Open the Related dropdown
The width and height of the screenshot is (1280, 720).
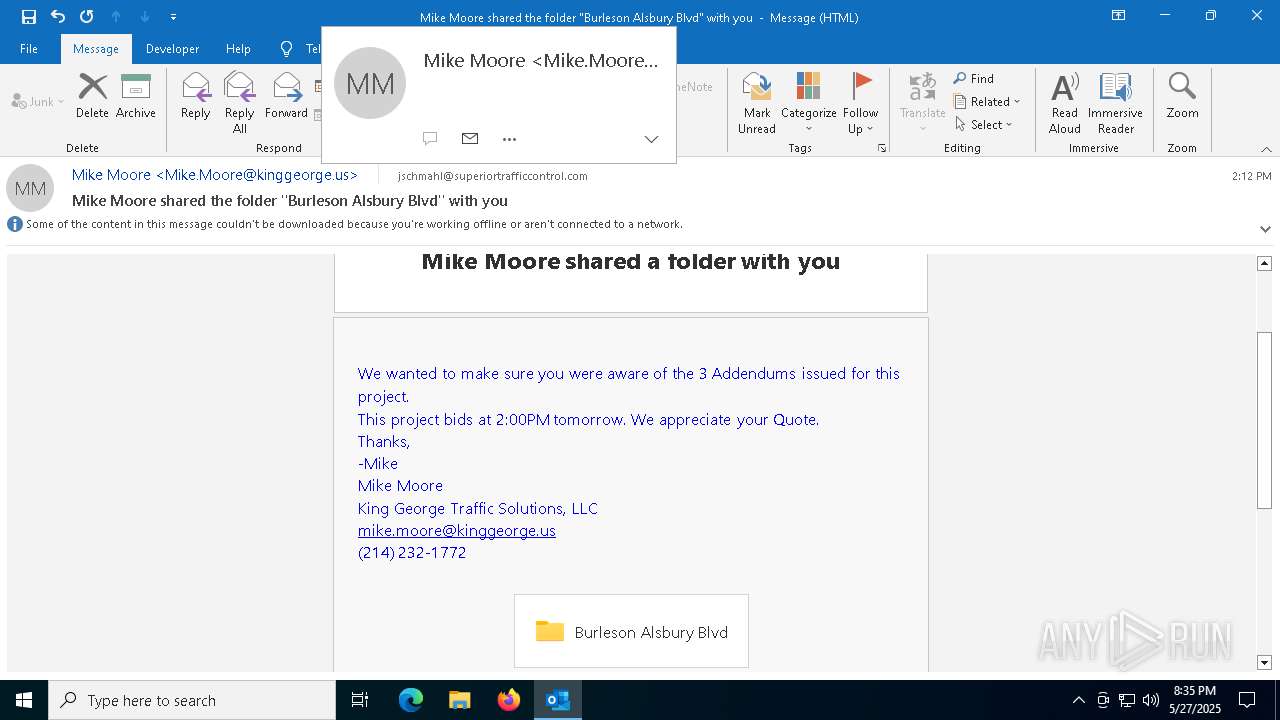pyautogui.click(x=987, y=102)
